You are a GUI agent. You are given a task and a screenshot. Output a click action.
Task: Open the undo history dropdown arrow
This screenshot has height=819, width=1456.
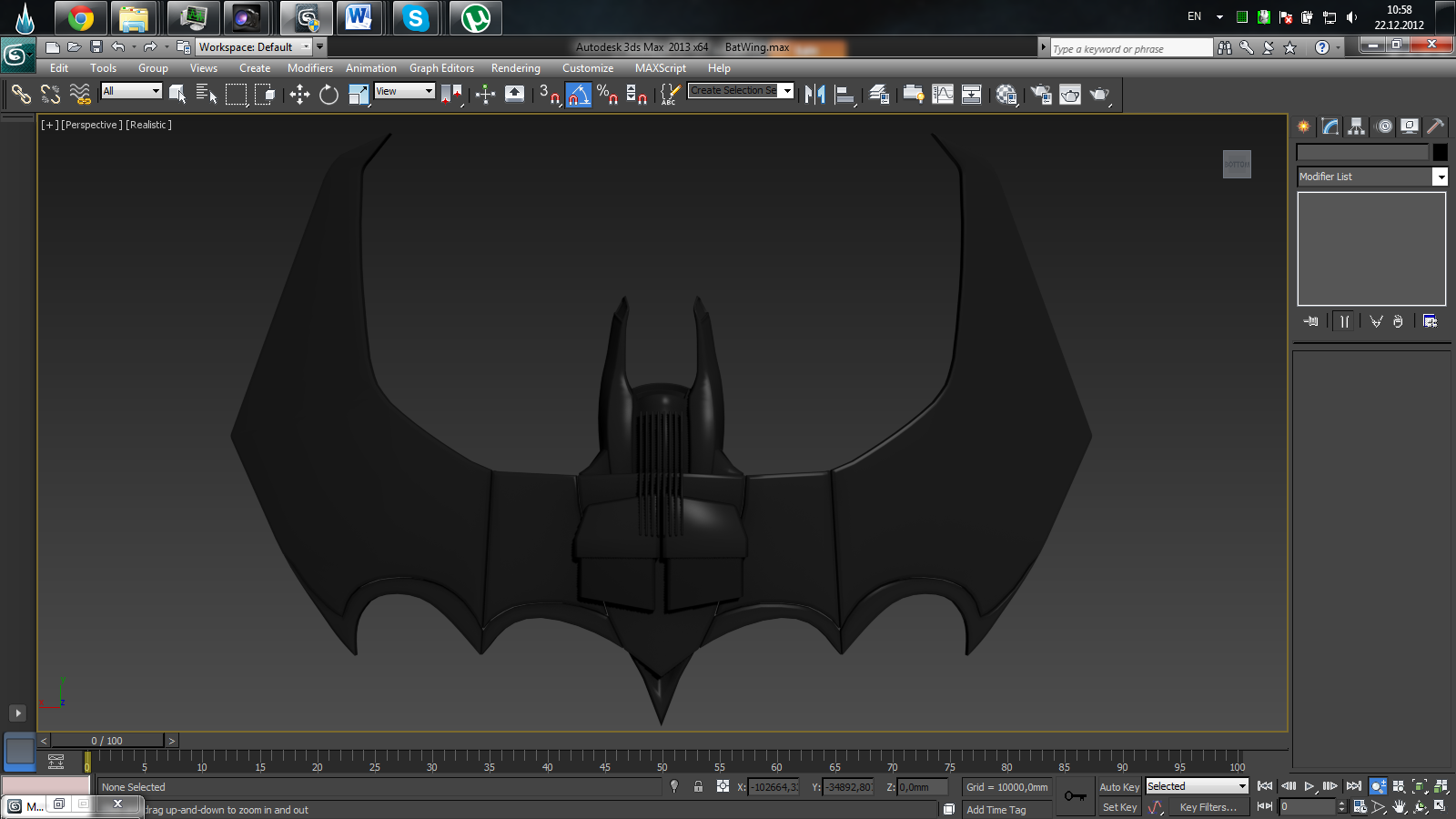click(x=134, y=46)
